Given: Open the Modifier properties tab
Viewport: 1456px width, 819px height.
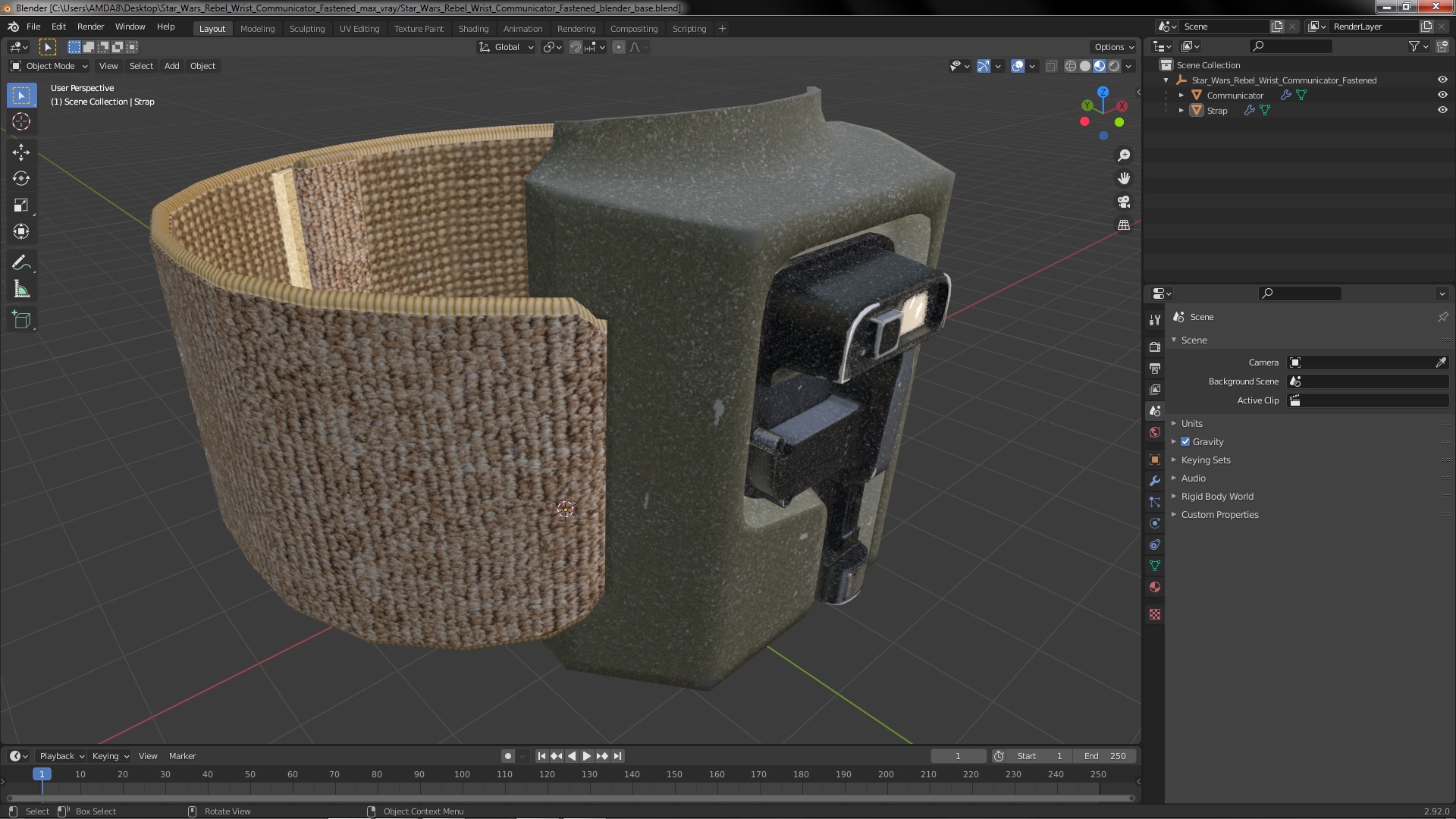Looking at the screenshot, I should pos(1155,481).
